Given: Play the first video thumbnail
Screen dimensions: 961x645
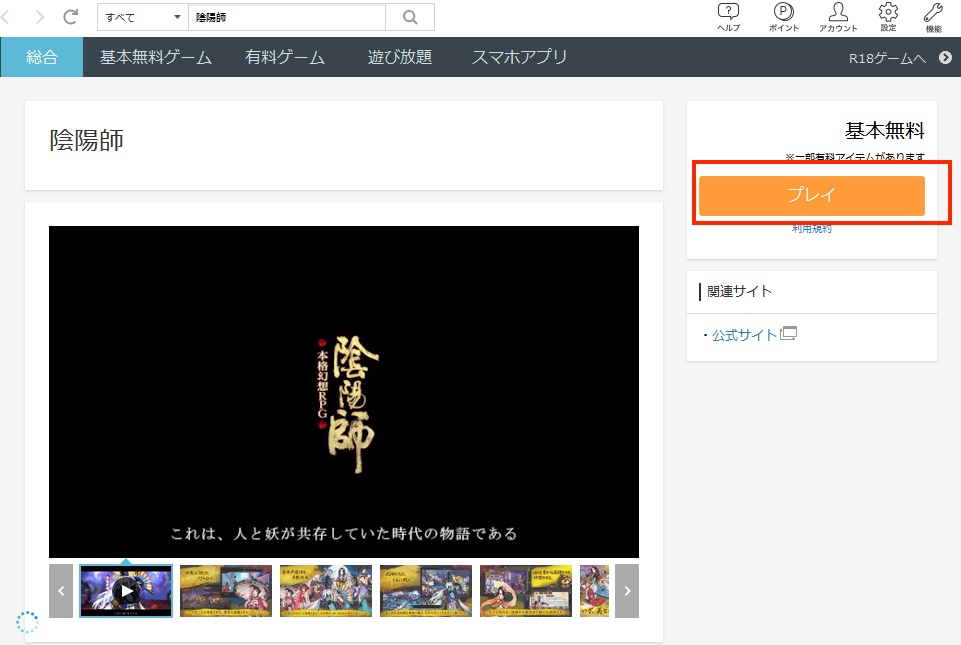Looking at the screenshot, I should [x=126, y=591].
